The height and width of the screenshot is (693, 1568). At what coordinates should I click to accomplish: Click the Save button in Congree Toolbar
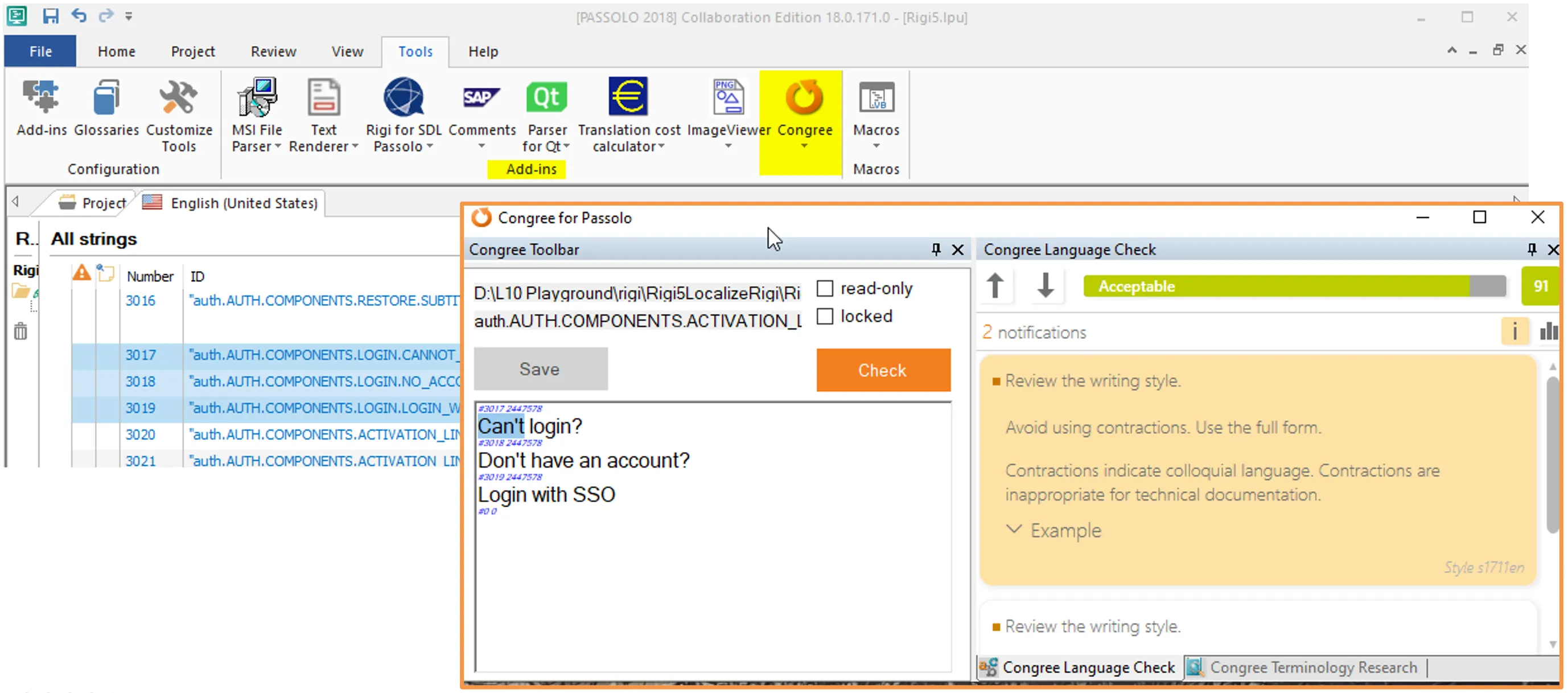click(x=540, y=369)
